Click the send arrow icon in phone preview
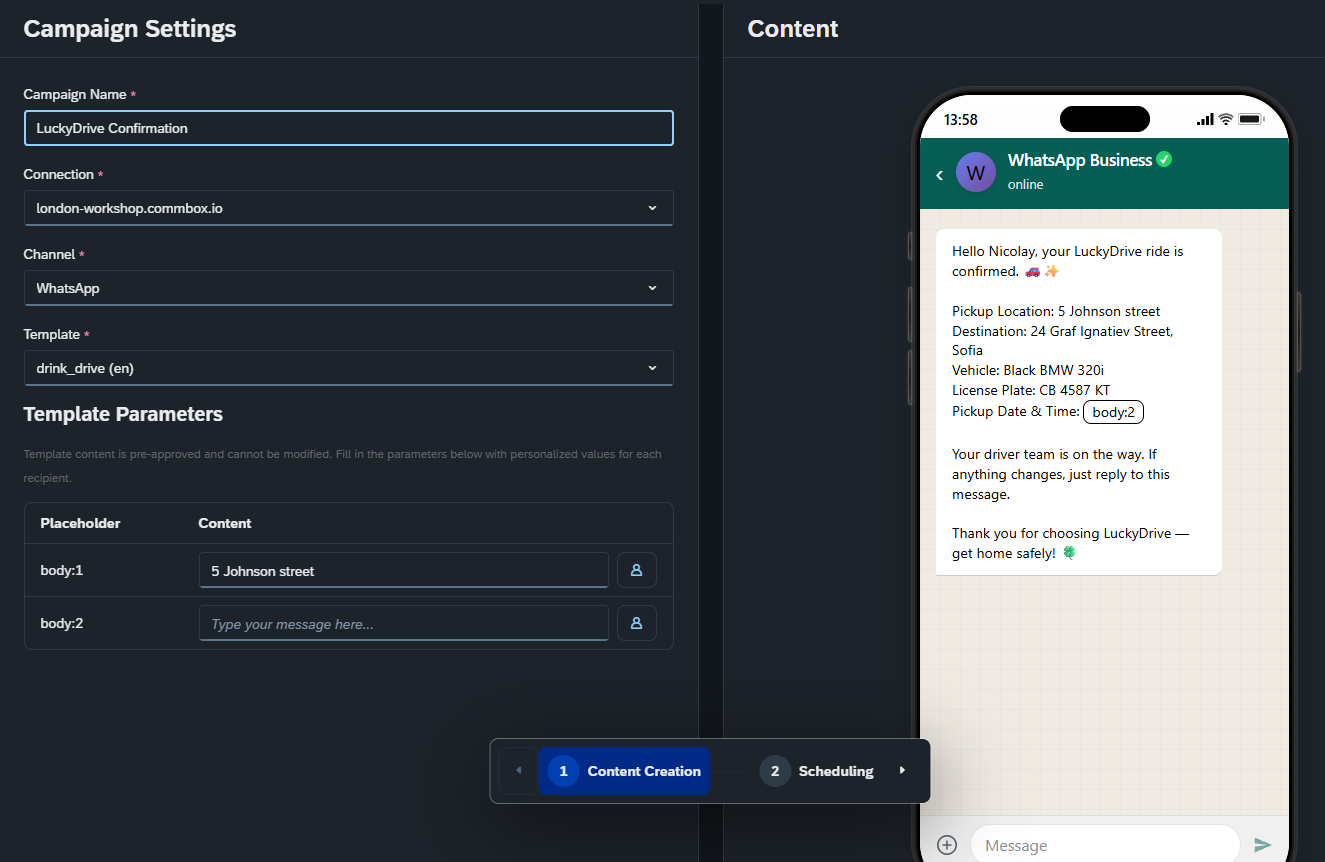 pyautogui.click(x=1263, y=845)
